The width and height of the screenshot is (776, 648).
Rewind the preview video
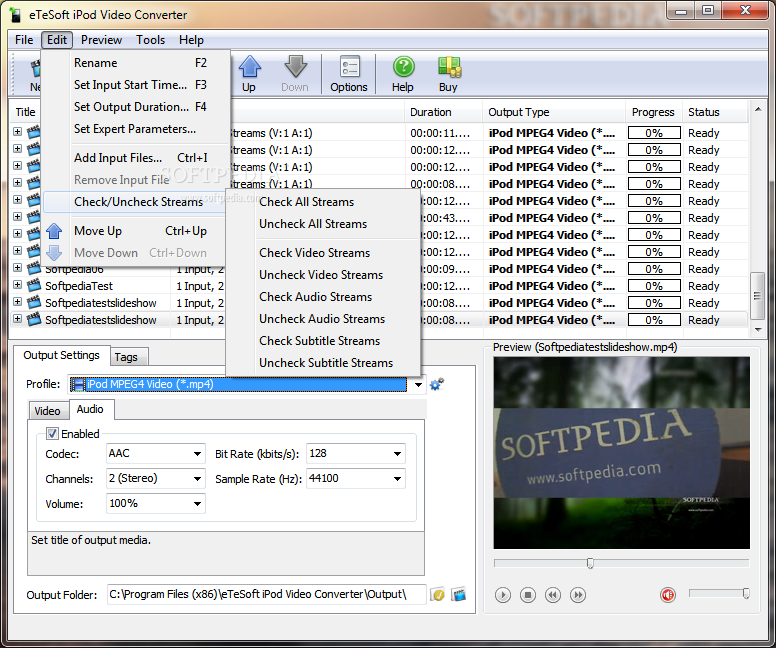pyautogui.click(x=553, y=595)
